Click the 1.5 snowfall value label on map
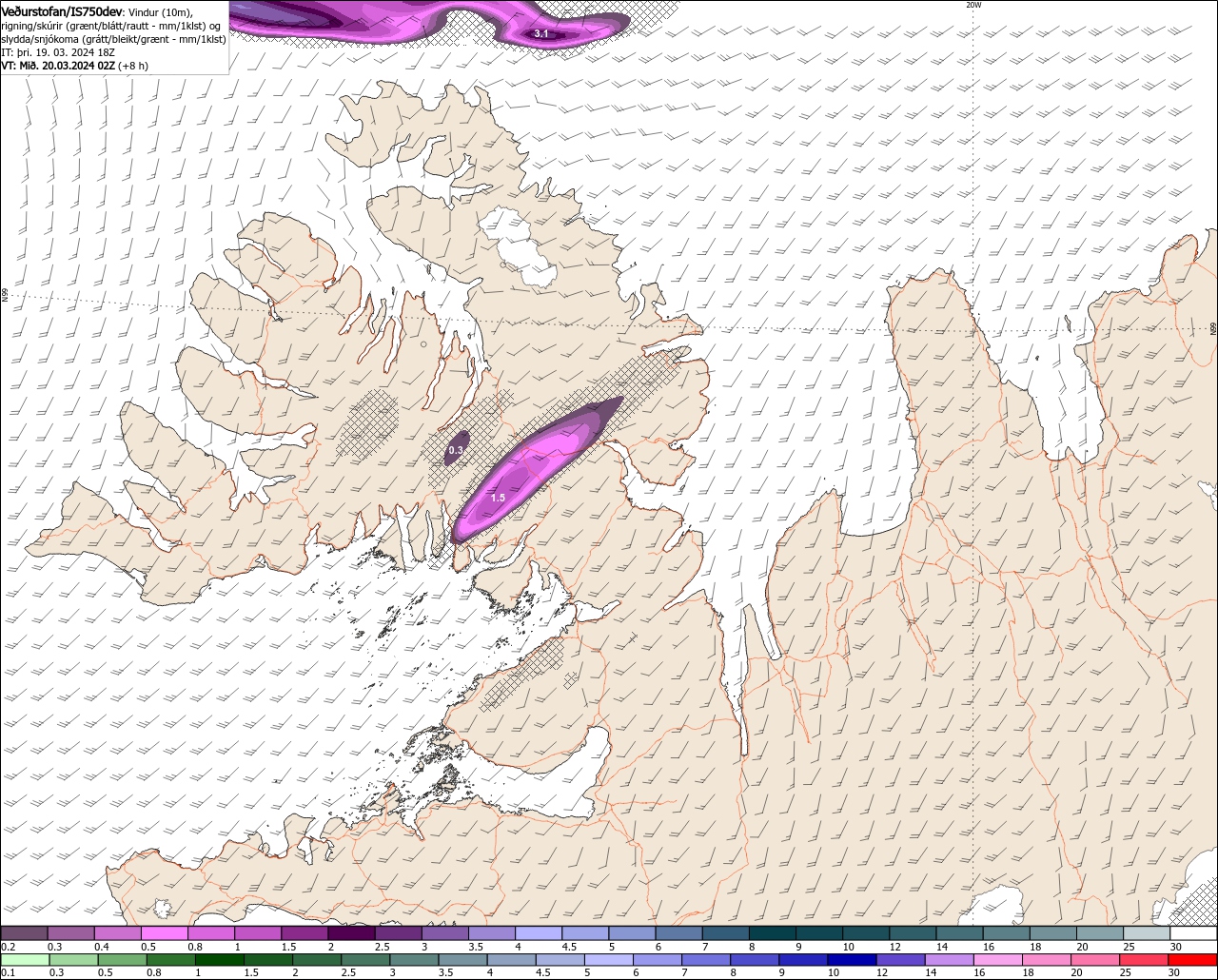This screenshot has height=980, width=1218. pos(498,498)
